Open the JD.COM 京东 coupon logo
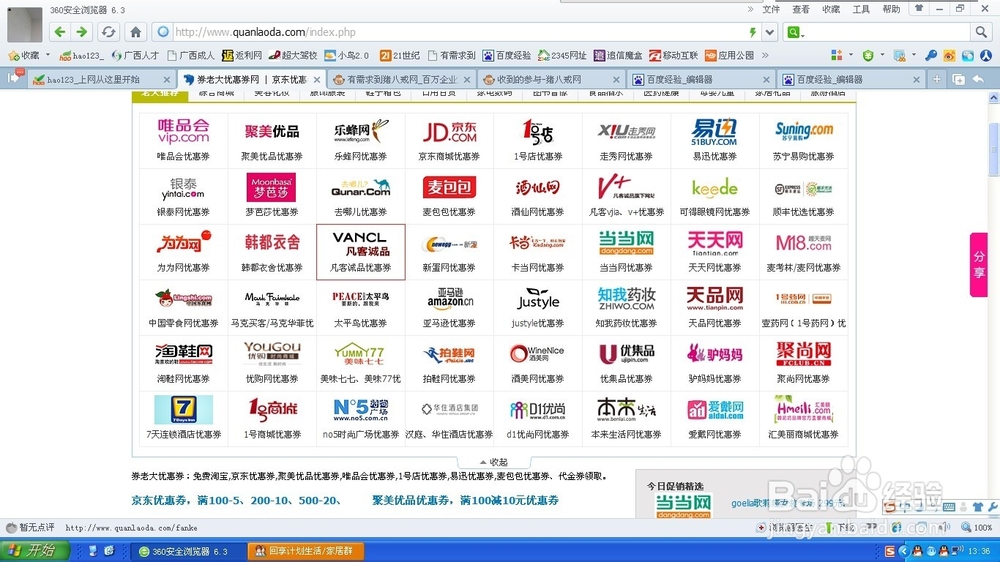This screenshot has width=1000, height=562. 450,131
